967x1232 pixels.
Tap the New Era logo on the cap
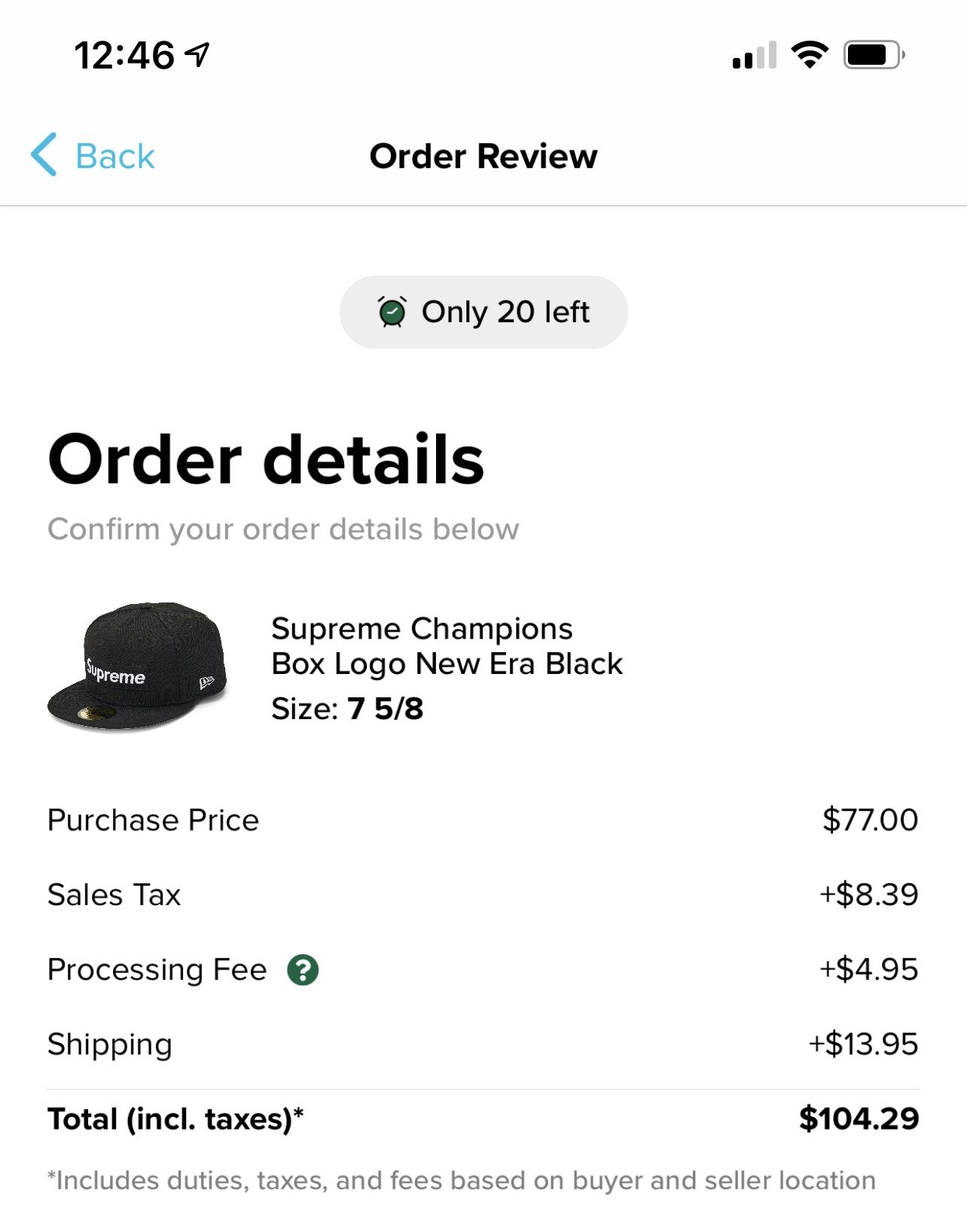click(x=205, y=682)
